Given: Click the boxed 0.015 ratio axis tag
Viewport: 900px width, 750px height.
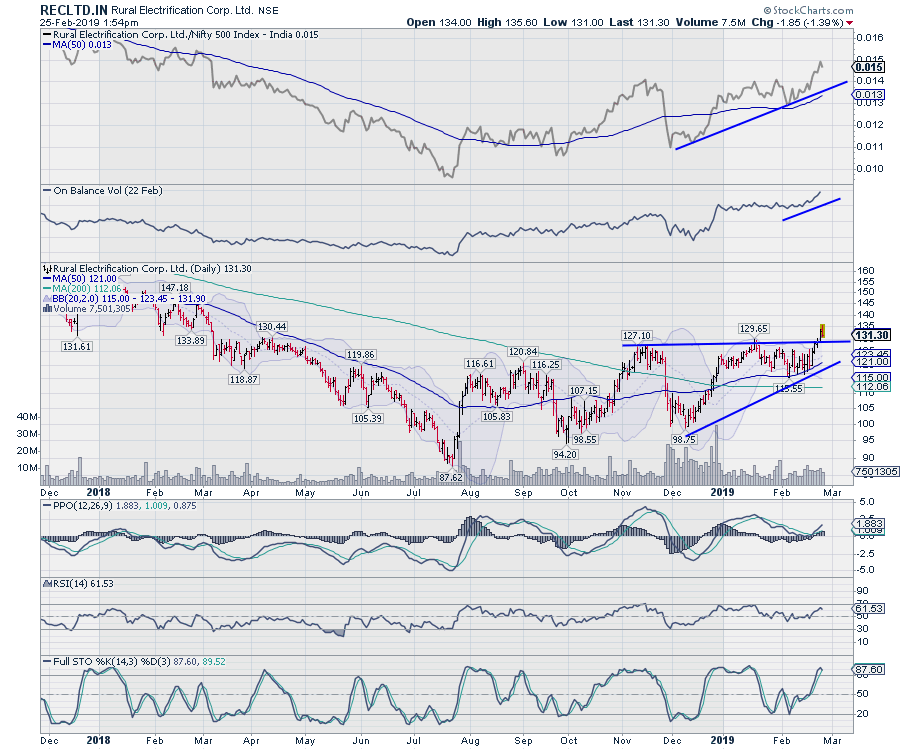Looking at the screenshot, I should pos(869,68).
